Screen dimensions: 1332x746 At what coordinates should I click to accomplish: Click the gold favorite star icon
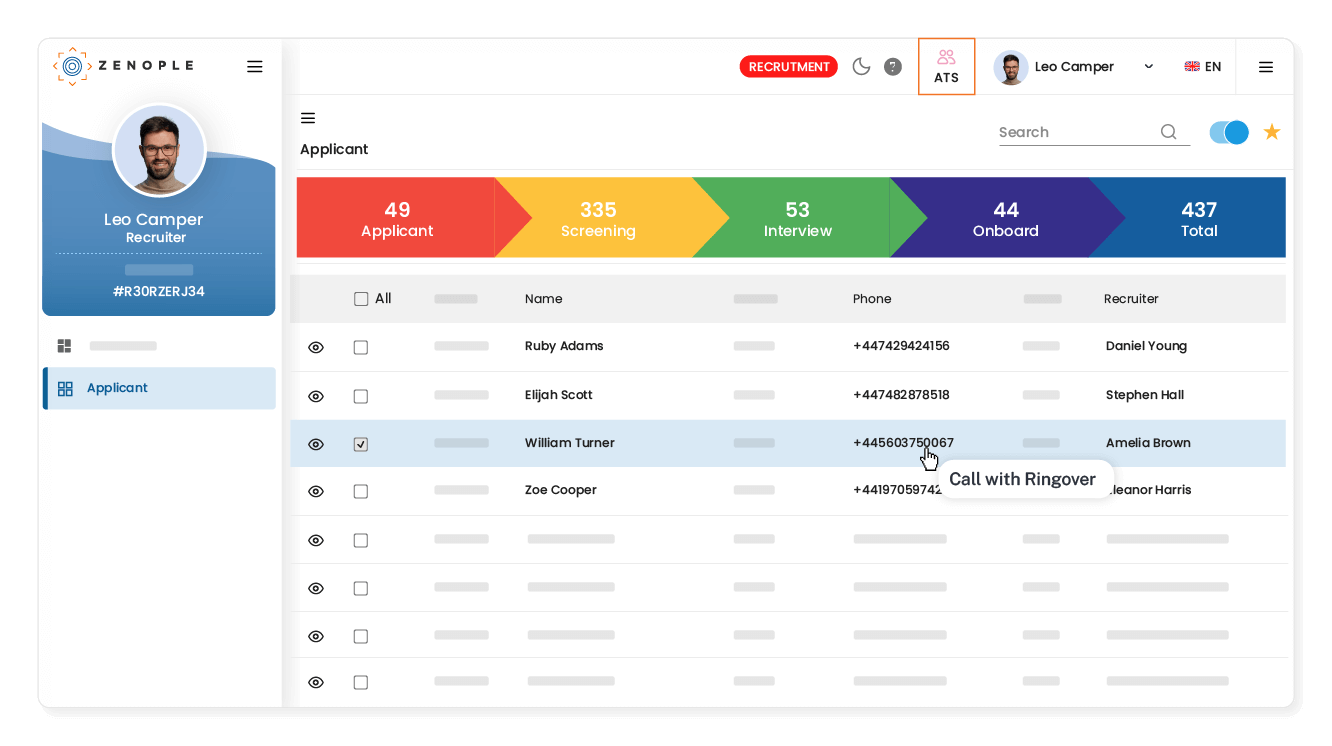[1271, 132]
